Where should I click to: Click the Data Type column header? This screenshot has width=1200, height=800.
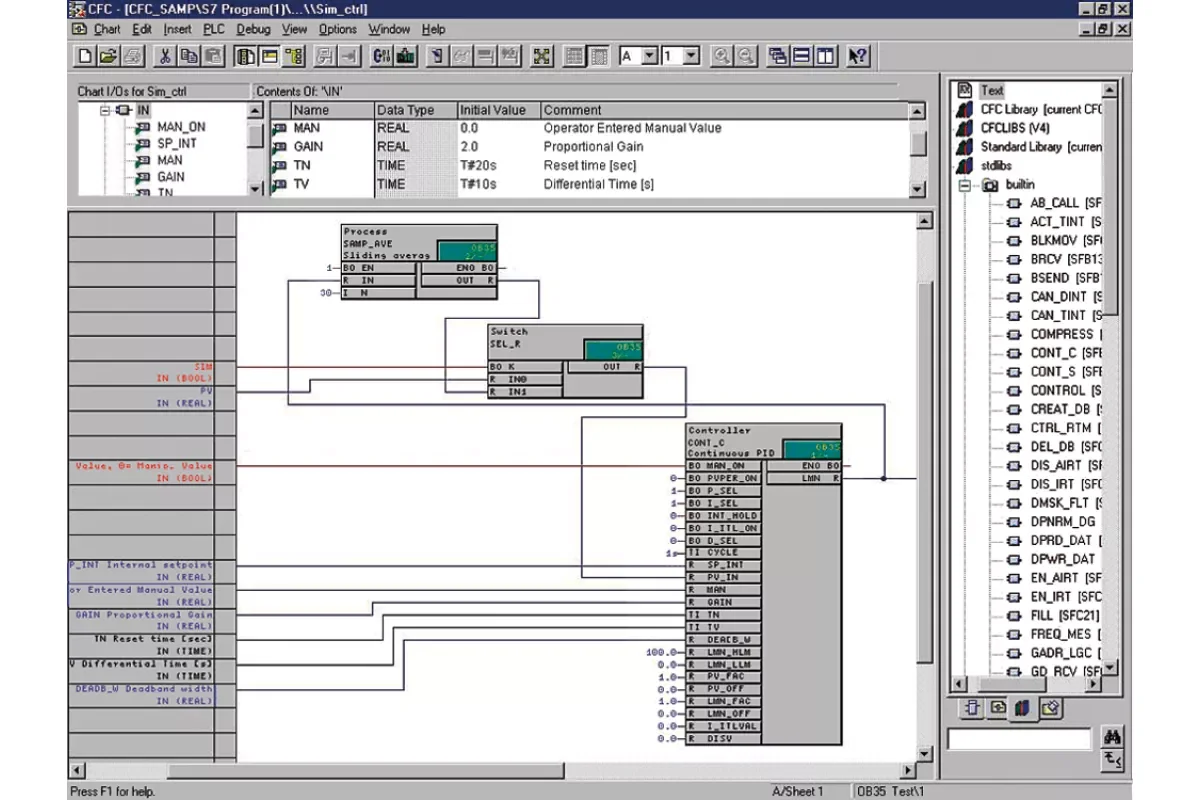(x=415, y=110)
